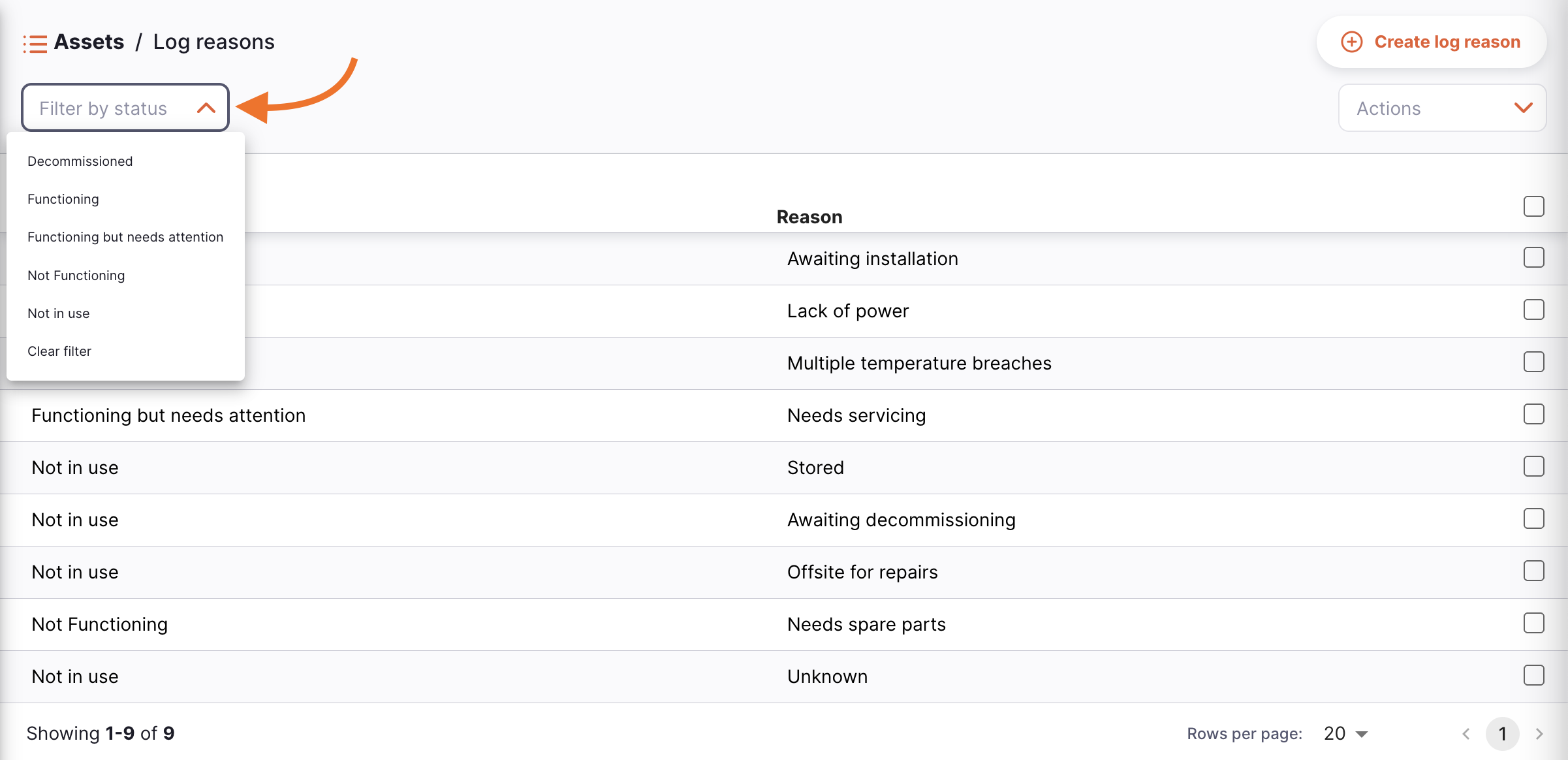Pick Not Functioning from filter list
Screen dimensions: 1568x760
[x=76, y=276]
